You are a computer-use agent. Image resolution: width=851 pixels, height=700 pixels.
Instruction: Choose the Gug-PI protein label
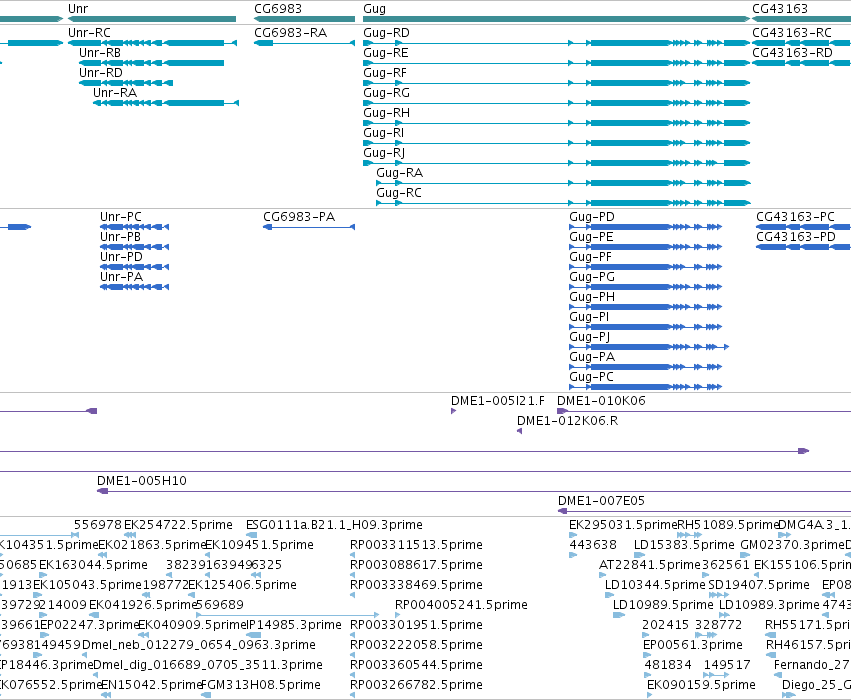[x=589, y=317]
